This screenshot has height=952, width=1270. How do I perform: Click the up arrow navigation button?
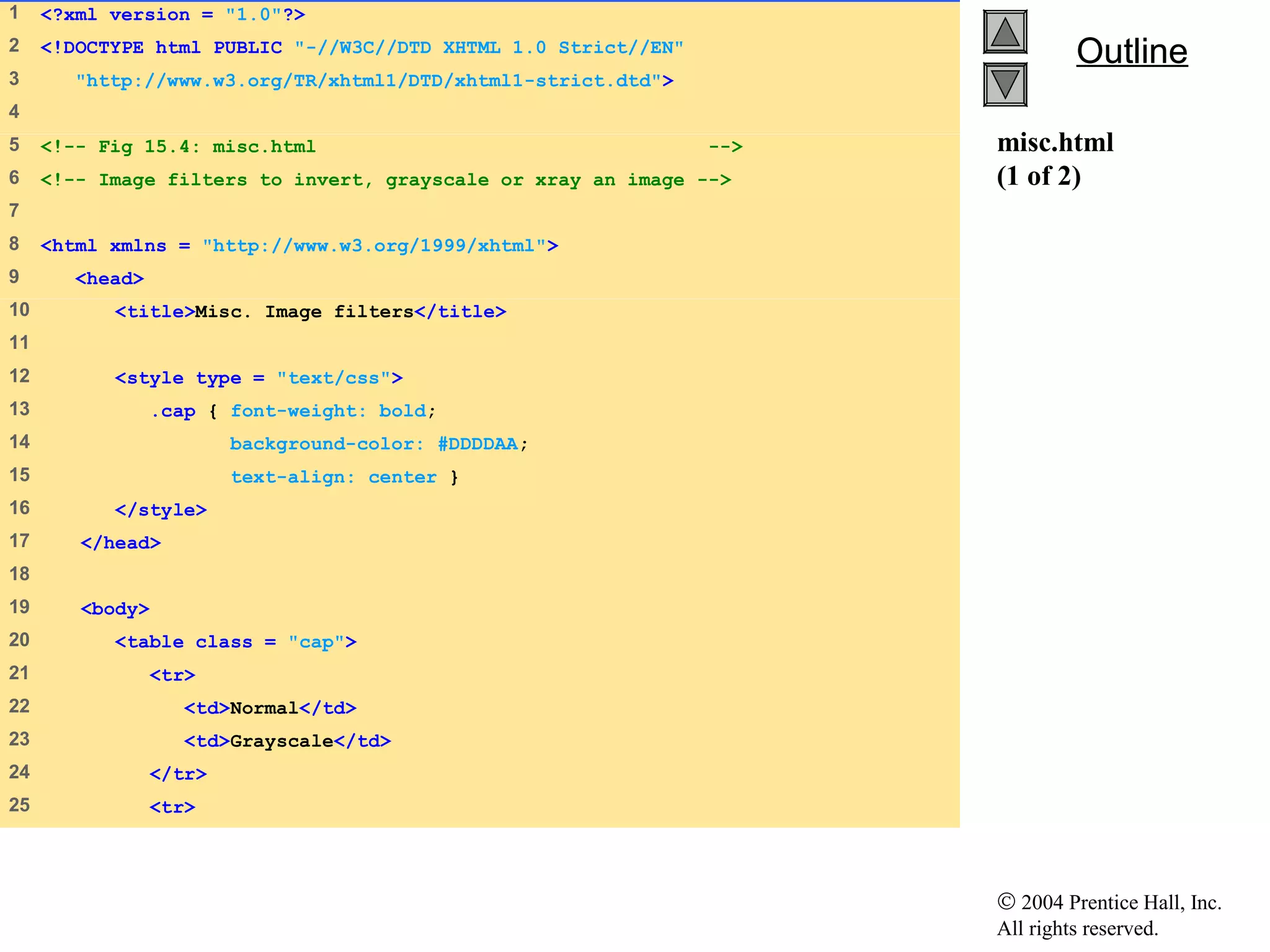(1005, 32)
